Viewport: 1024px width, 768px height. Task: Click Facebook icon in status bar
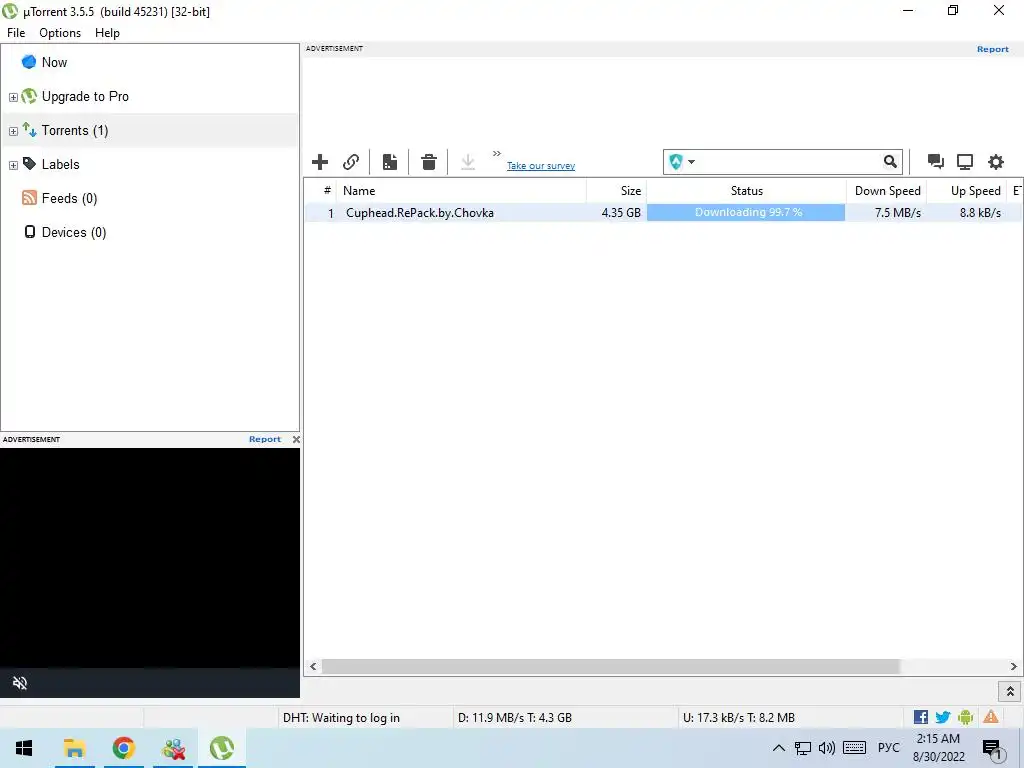(x=921, y=717)
